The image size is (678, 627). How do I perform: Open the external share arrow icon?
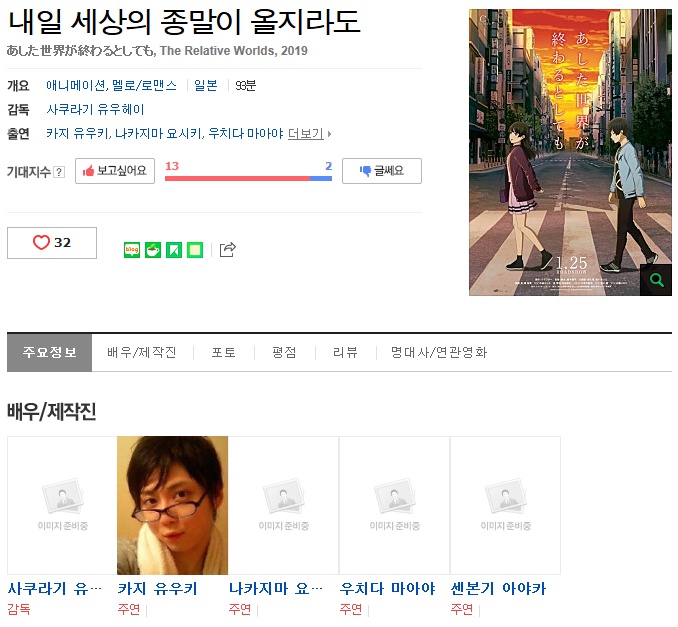(227, 250)
